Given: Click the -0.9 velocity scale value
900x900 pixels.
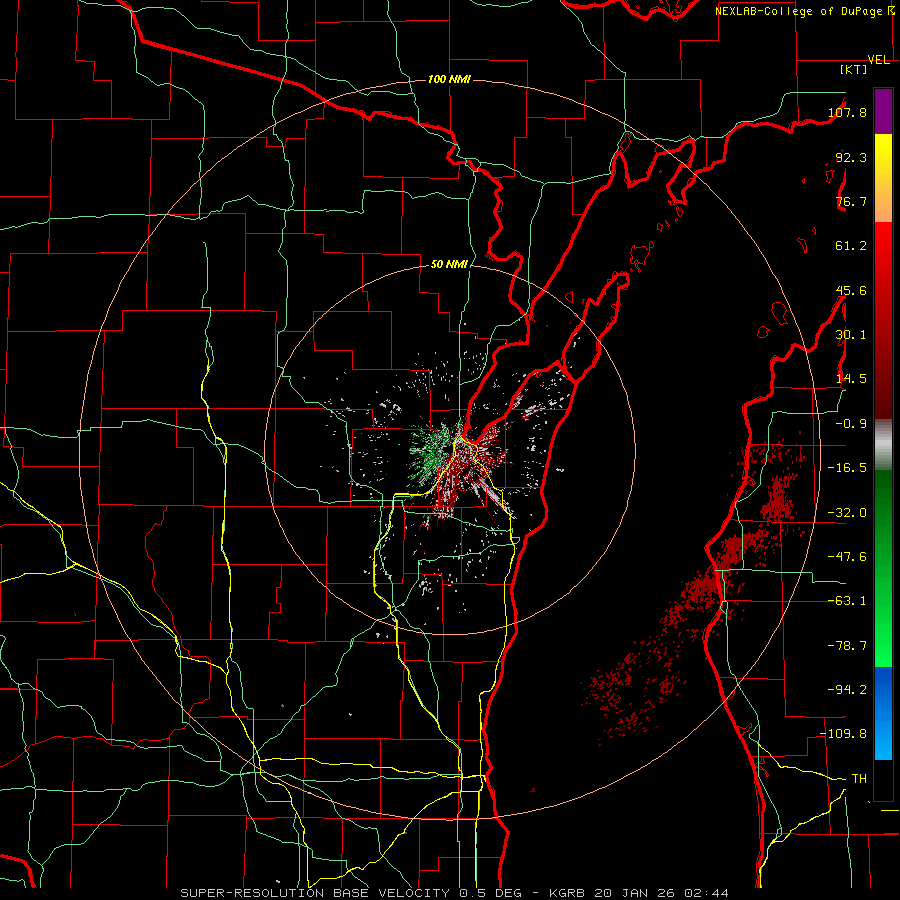Looking at the screenshot, I should pos(851,424).
